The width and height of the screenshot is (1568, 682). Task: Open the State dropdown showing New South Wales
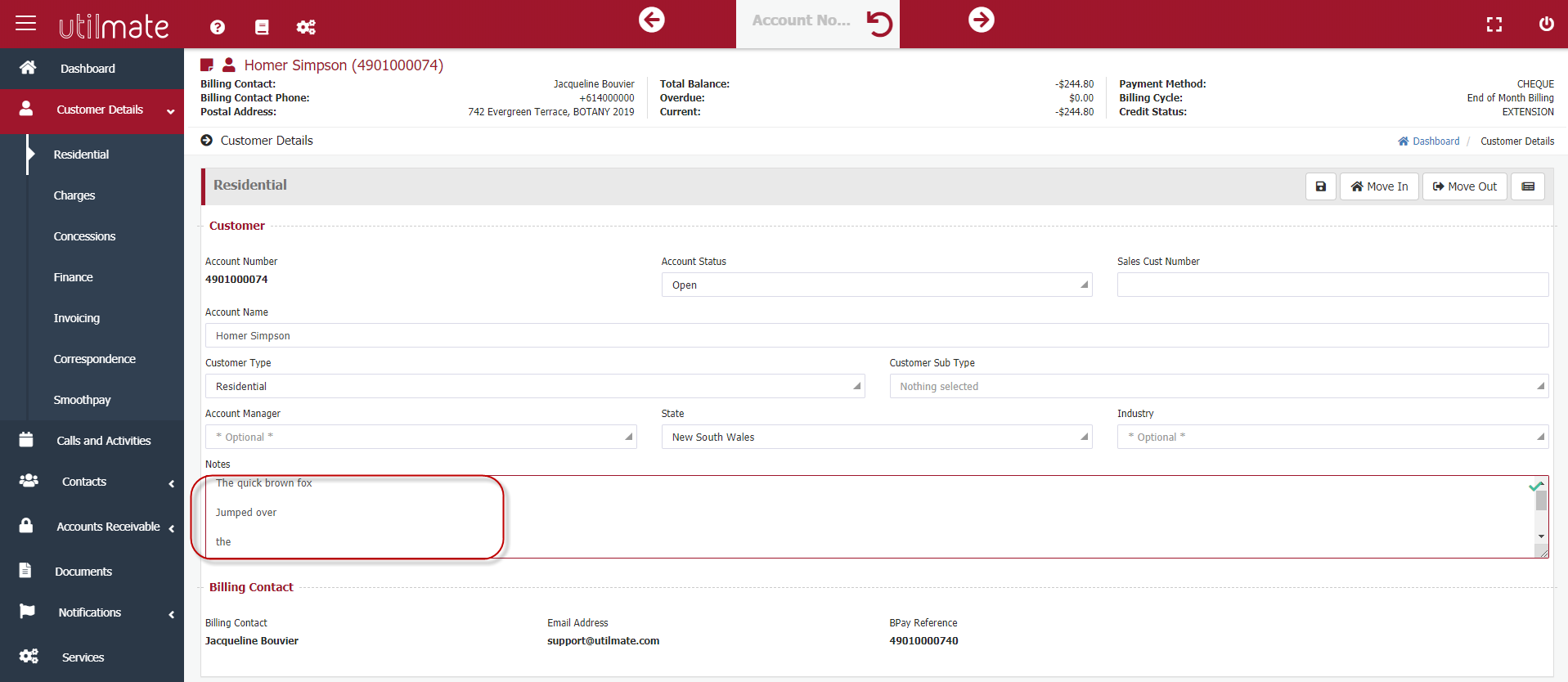pyautogui.click(x=876, y=437)
